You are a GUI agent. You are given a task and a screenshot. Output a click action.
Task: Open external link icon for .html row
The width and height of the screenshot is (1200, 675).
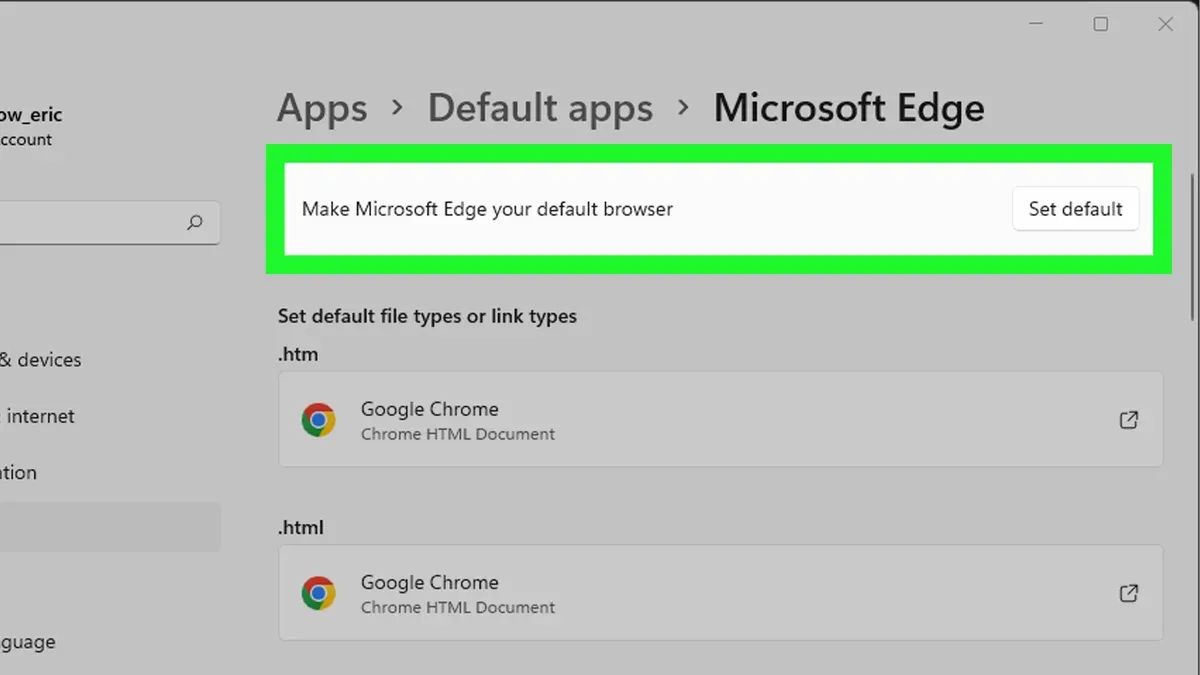(1128, 593)
